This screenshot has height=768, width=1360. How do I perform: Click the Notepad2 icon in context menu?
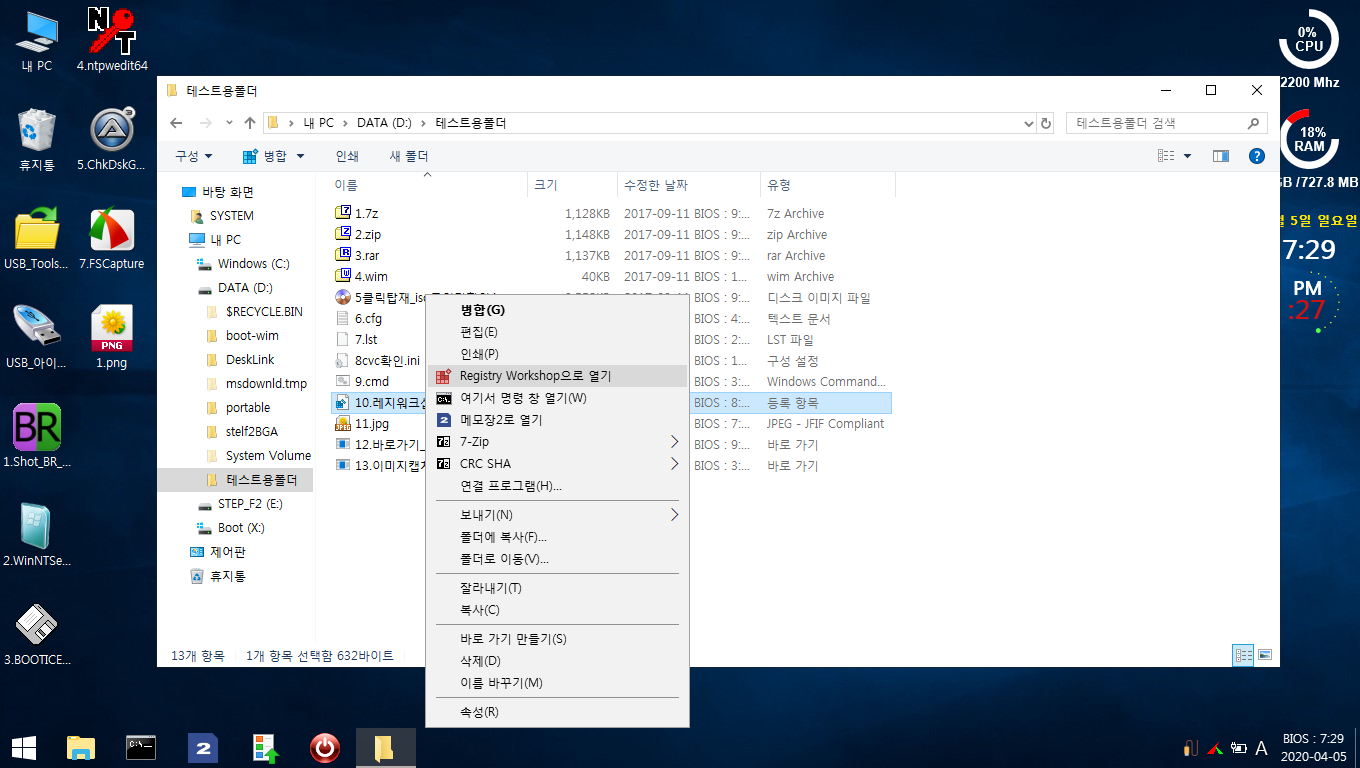click(x=443, y=420)
